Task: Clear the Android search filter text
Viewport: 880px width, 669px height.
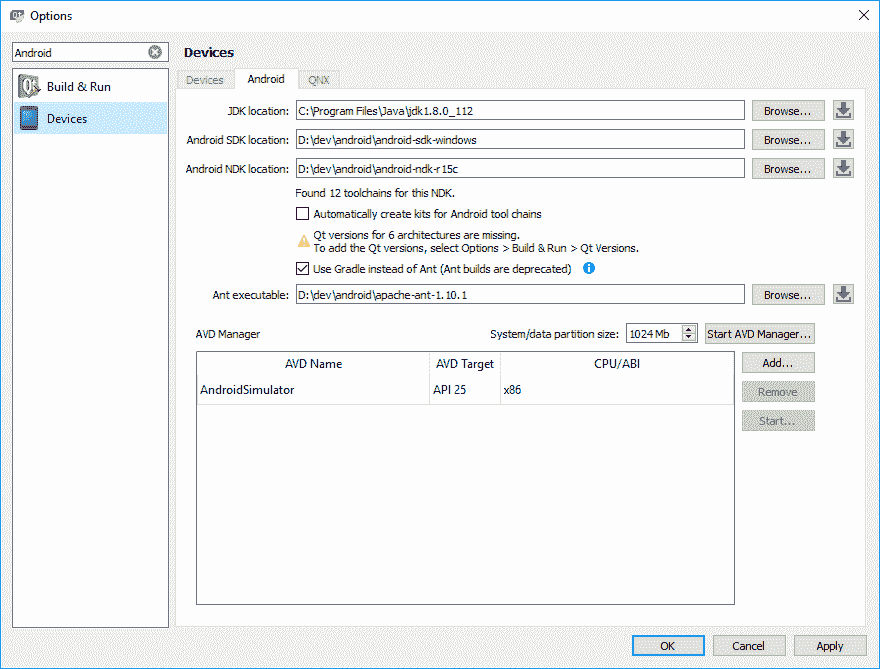Action: (155, 53)
